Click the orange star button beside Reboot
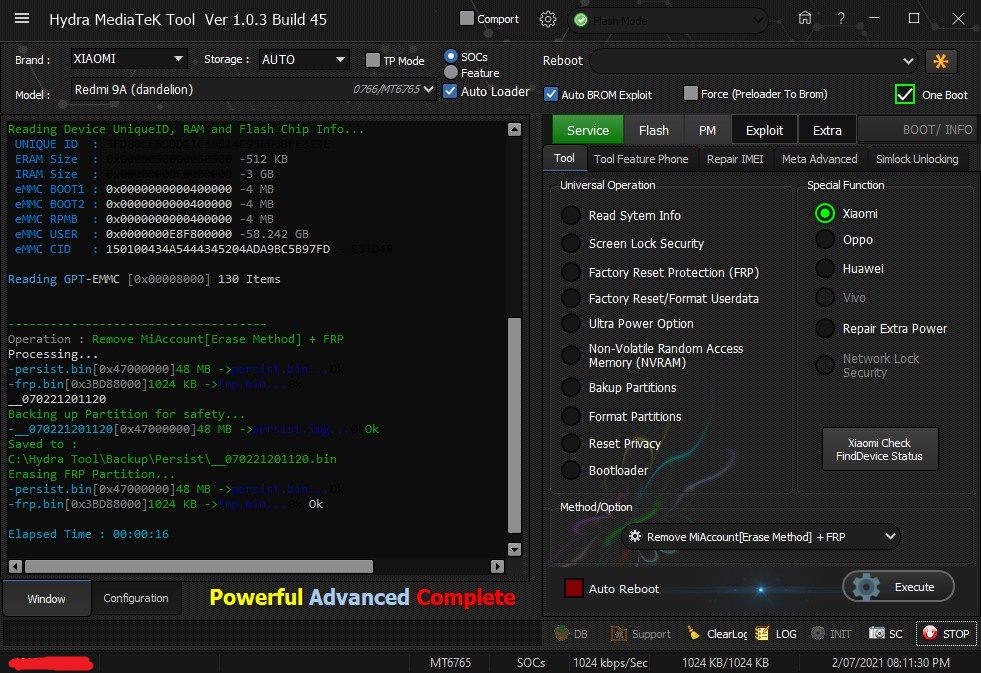981x673 pixels. pyautogui.click(x=940, y=61)
